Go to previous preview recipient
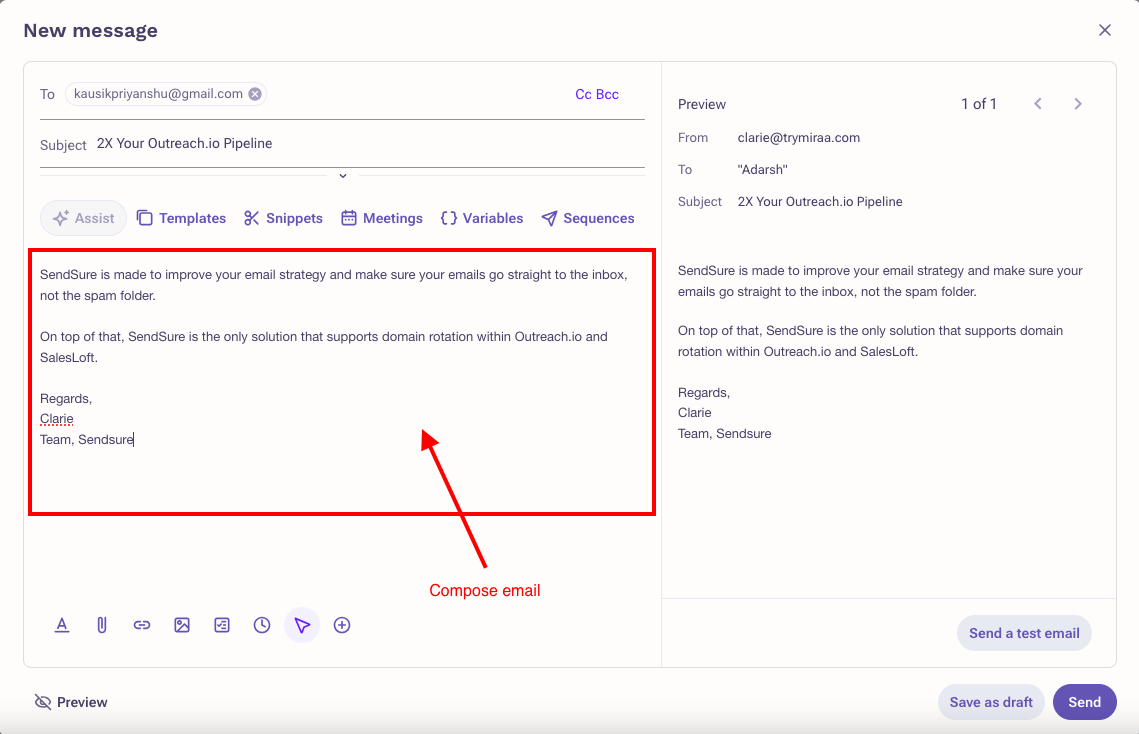 1038,104
